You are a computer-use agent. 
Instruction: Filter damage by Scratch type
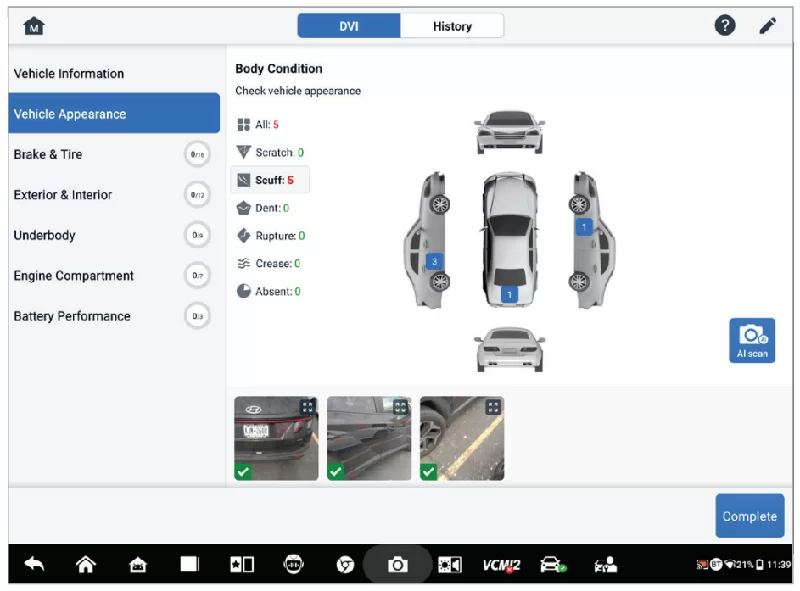[270, 153]
